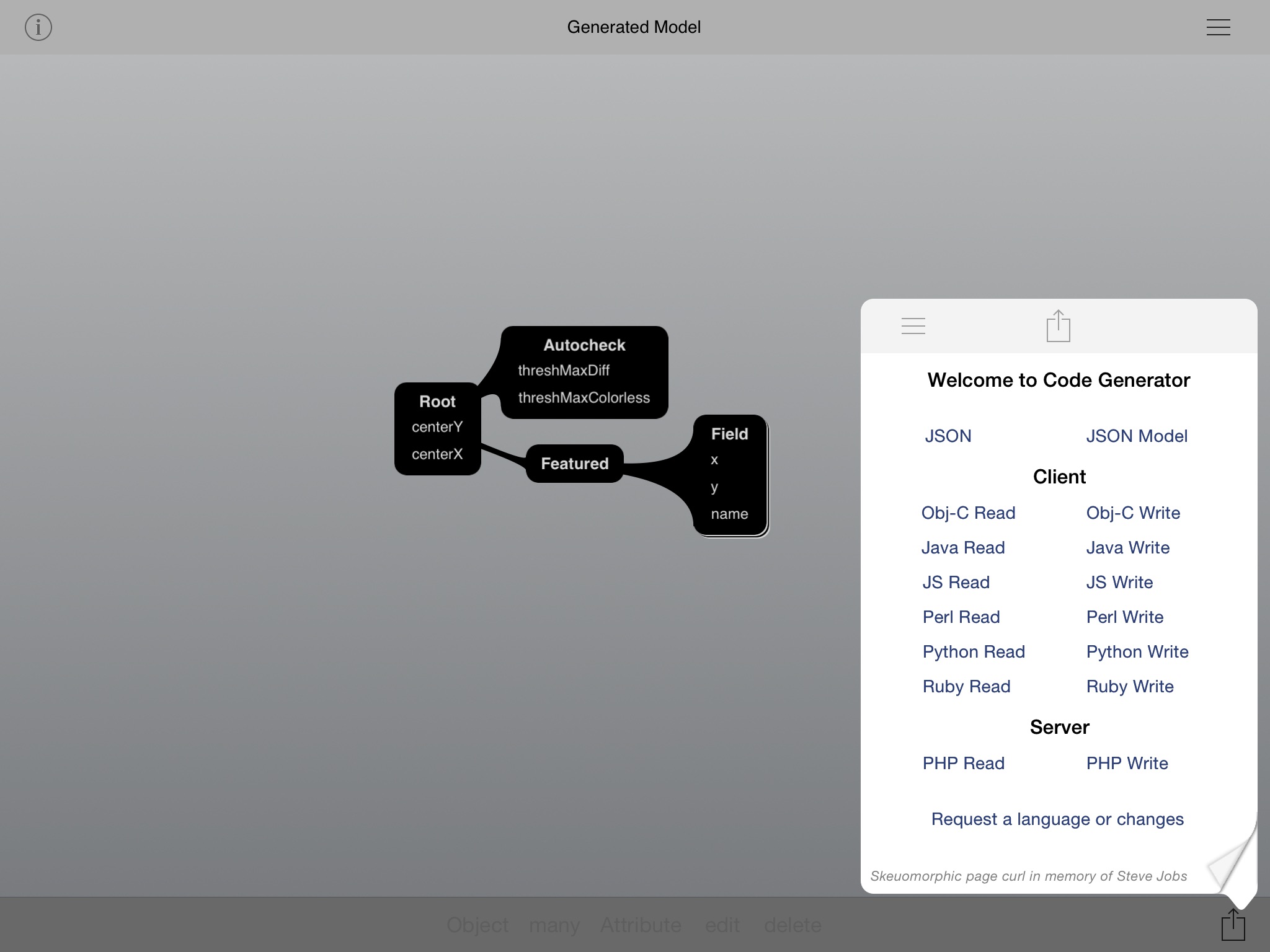Click Request a language or changes
1270x952 pixels.
pyautogui.click(x=1057, y=819)
